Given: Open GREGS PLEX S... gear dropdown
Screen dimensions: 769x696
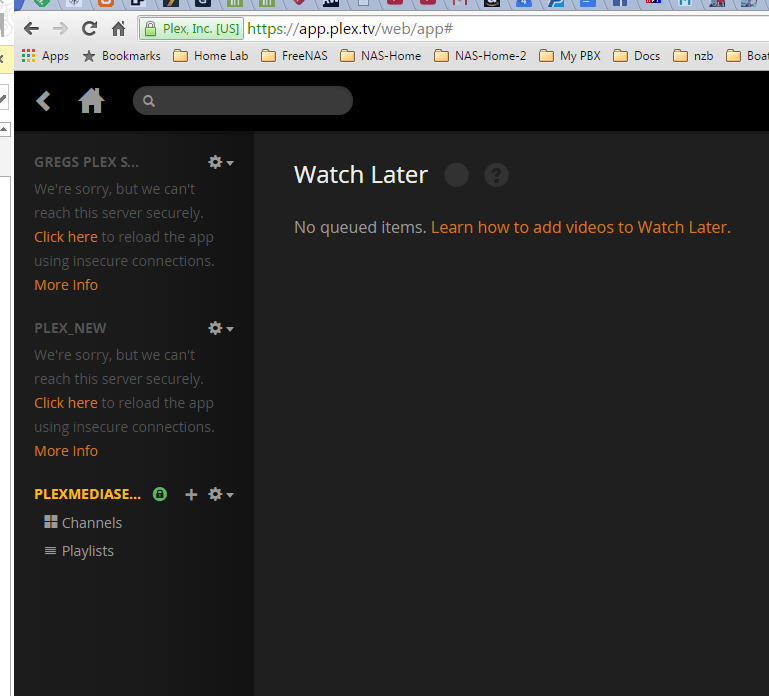Looking at the screenshot, I should 221,162.
